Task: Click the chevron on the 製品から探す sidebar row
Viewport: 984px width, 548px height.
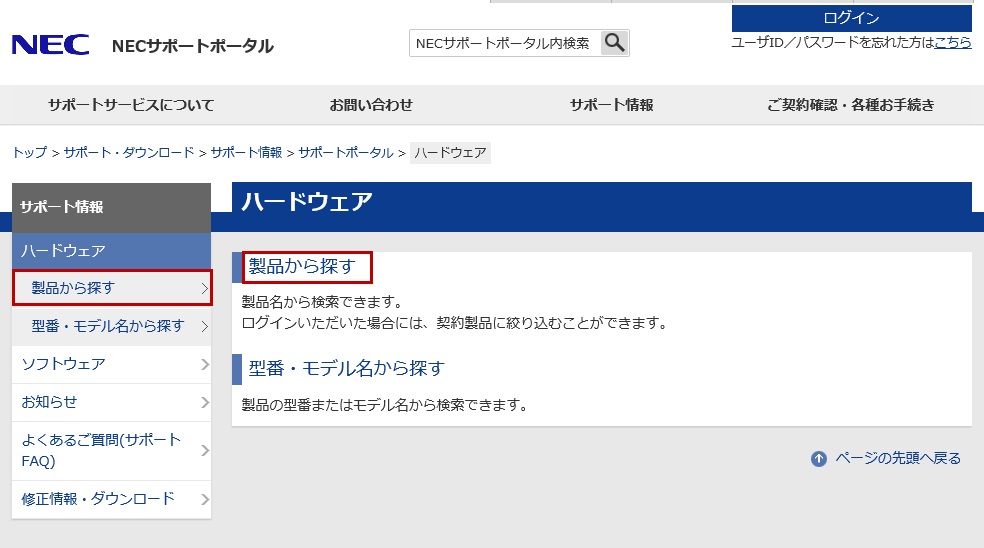Action: 204,288
